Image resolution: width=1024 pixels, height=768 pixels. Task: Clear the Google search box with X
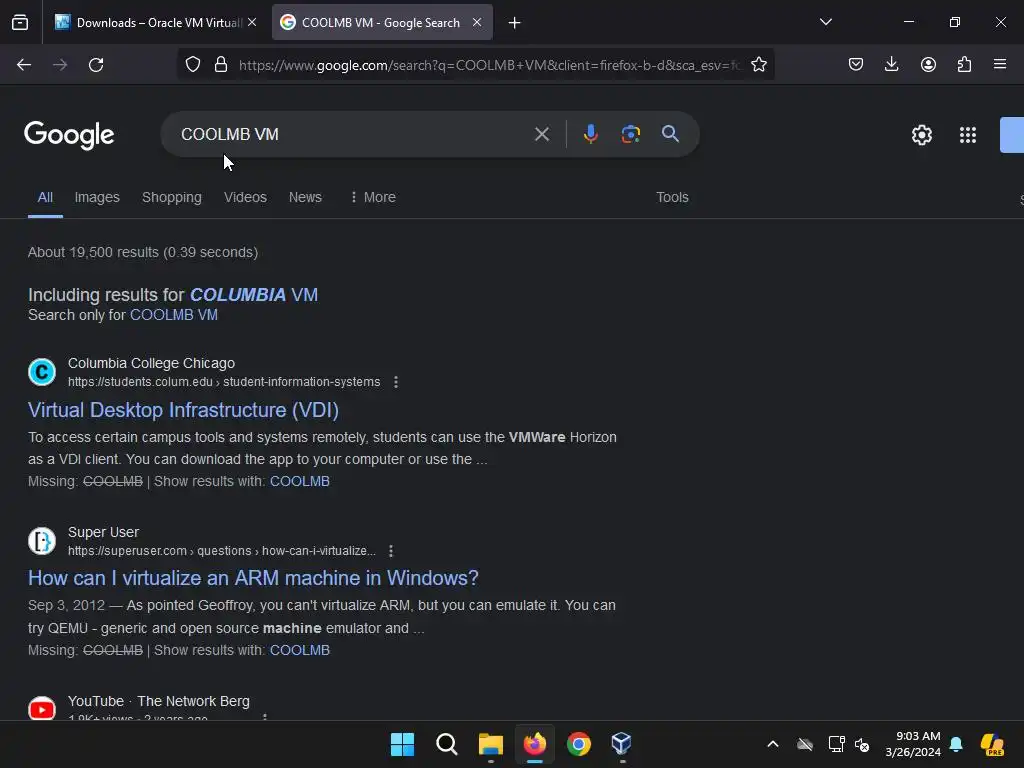(541, 134)
